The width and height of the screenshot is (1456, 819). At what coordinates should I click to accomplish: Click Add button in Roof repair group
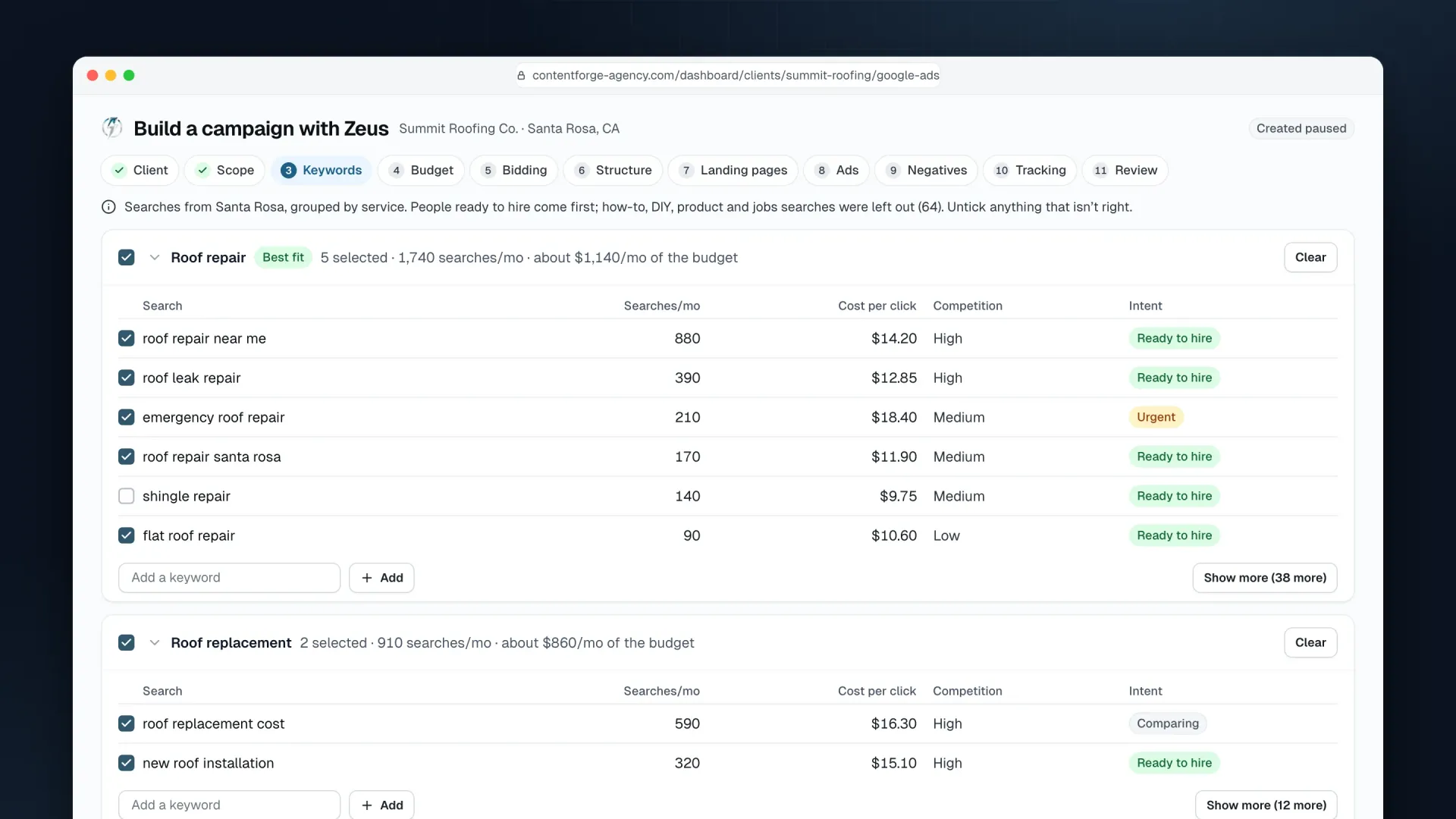pyautogui.click(x=381, y=578)
